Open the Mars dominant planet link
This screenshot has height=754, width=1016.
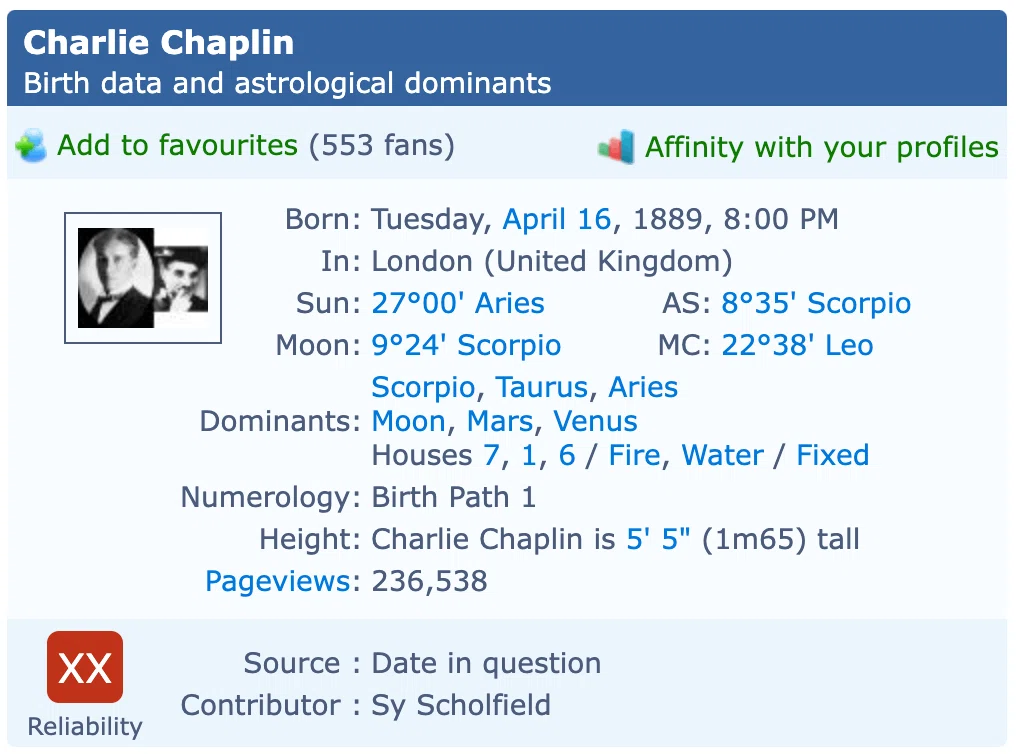point(500,421)
